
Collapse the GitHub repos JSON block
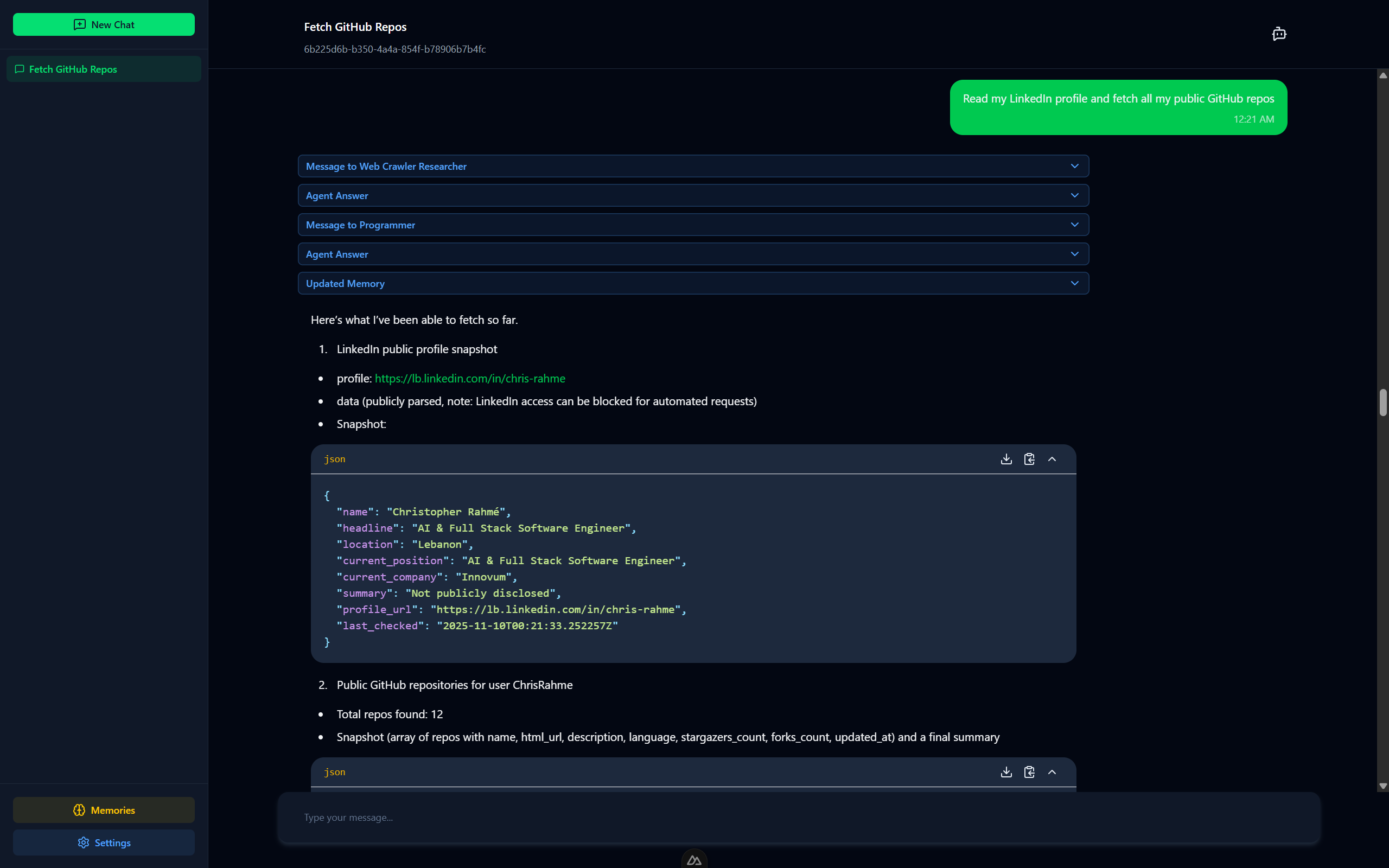click(x=1052, y=771)
